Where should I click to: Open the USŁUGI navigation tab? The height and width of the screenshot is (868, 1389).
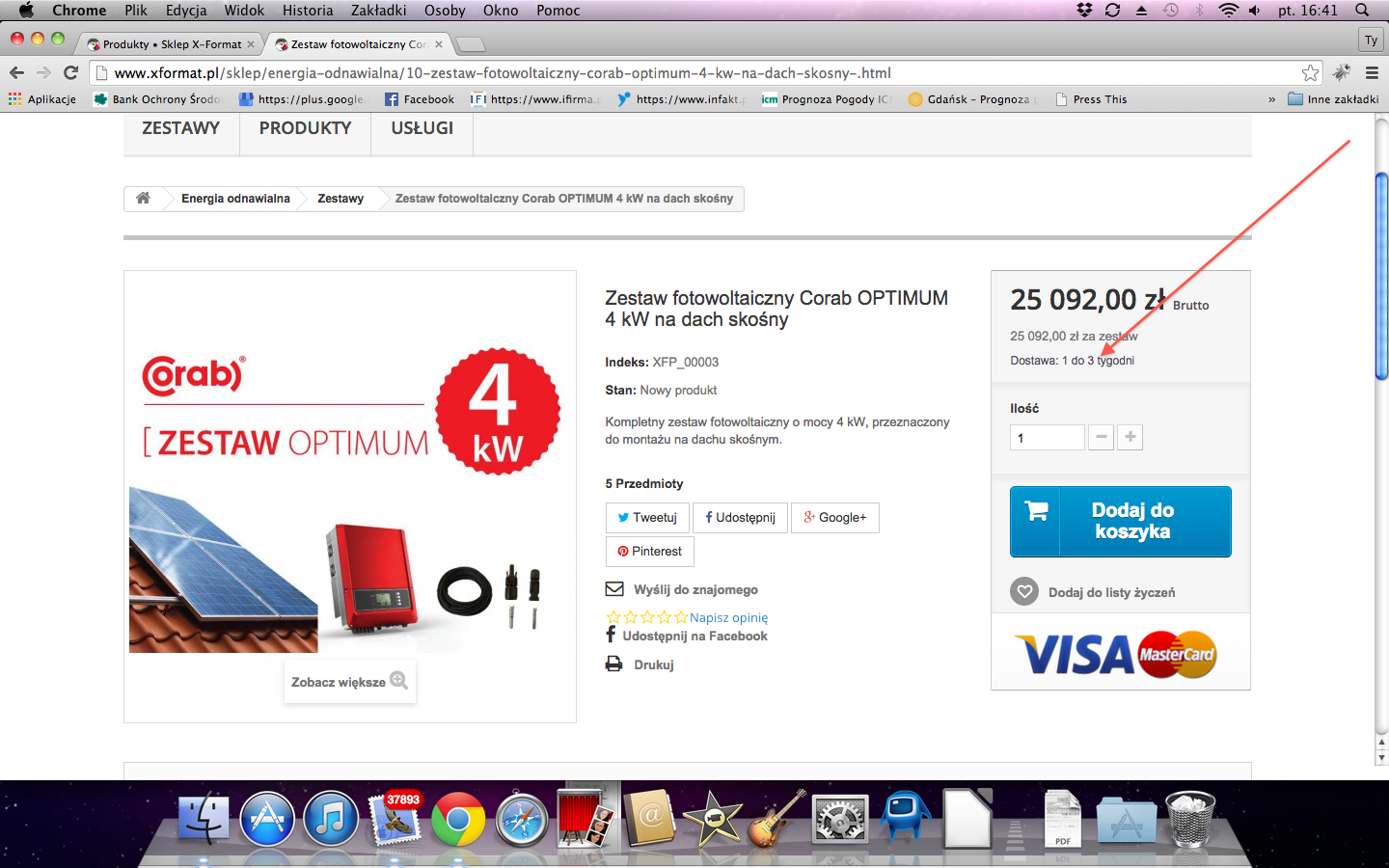pos(422,128)
